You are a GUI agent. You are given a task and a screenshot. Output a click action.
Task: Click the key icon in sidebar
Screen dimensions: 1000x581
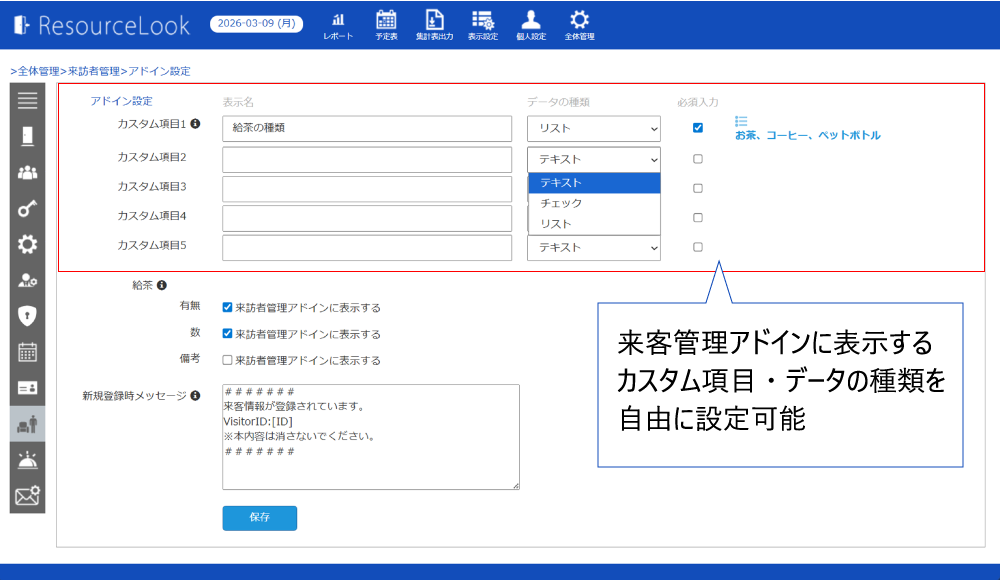tap(27, 209)
